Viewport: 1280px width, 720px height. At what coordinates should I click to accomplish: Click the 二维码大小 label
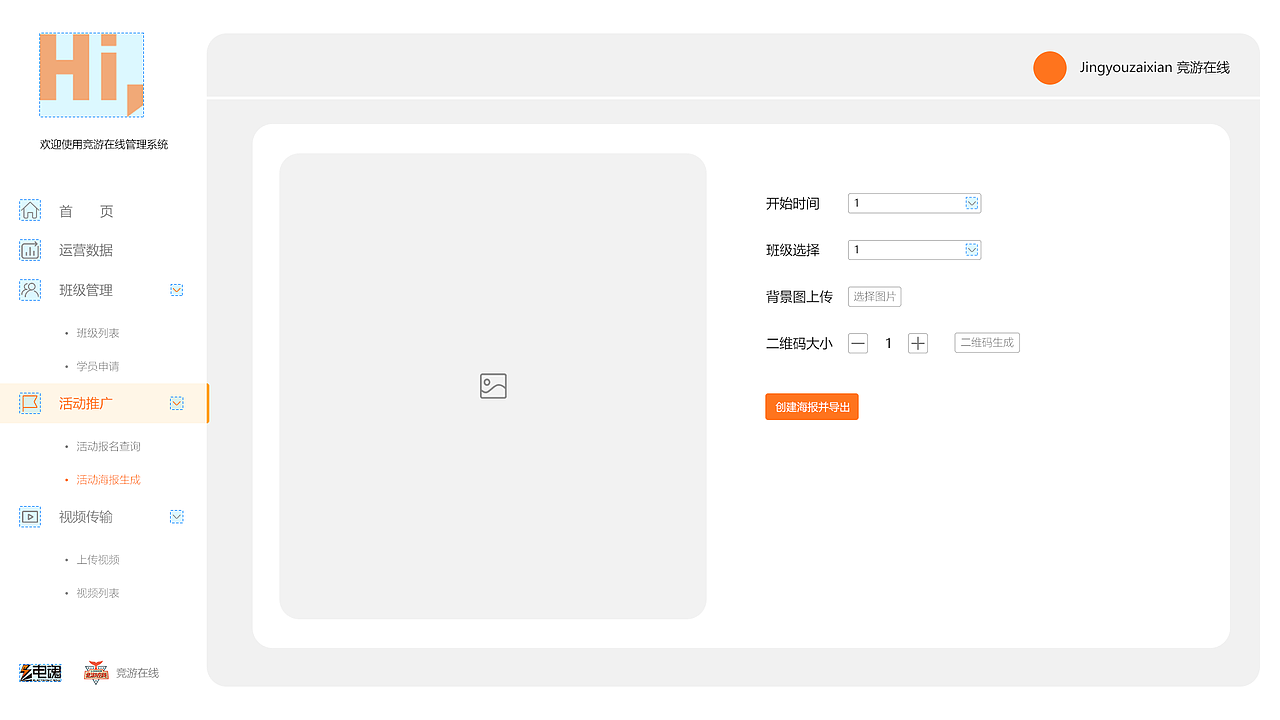(799, 343)
